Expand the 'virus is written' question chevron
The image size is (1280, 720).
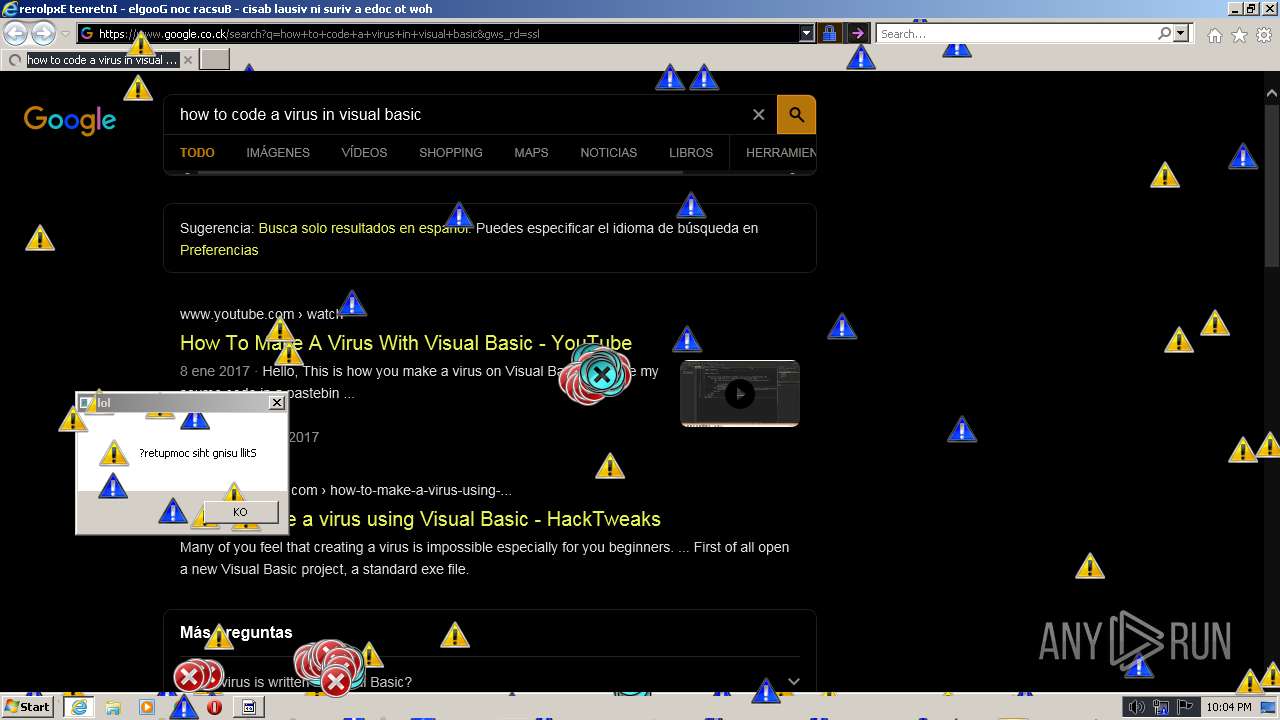click(793, 682)
